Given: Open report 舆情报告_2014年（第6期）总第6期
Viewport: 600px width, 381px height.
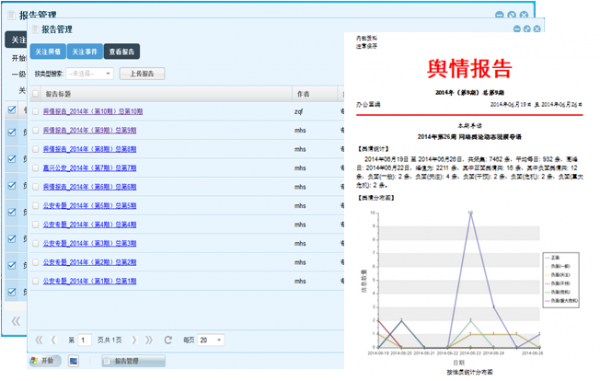Looking at the screenshot, I should [90, 187].
